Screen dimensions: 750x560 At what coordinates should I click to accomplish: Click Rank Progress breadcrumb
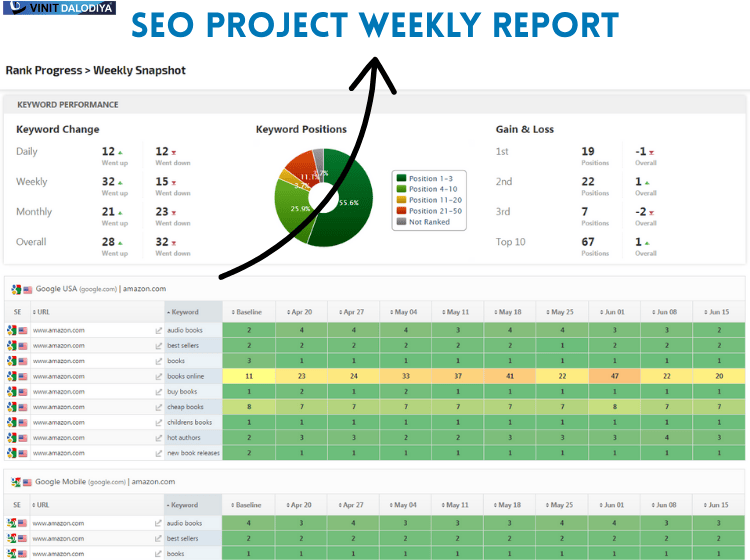(x=44, y=70)
